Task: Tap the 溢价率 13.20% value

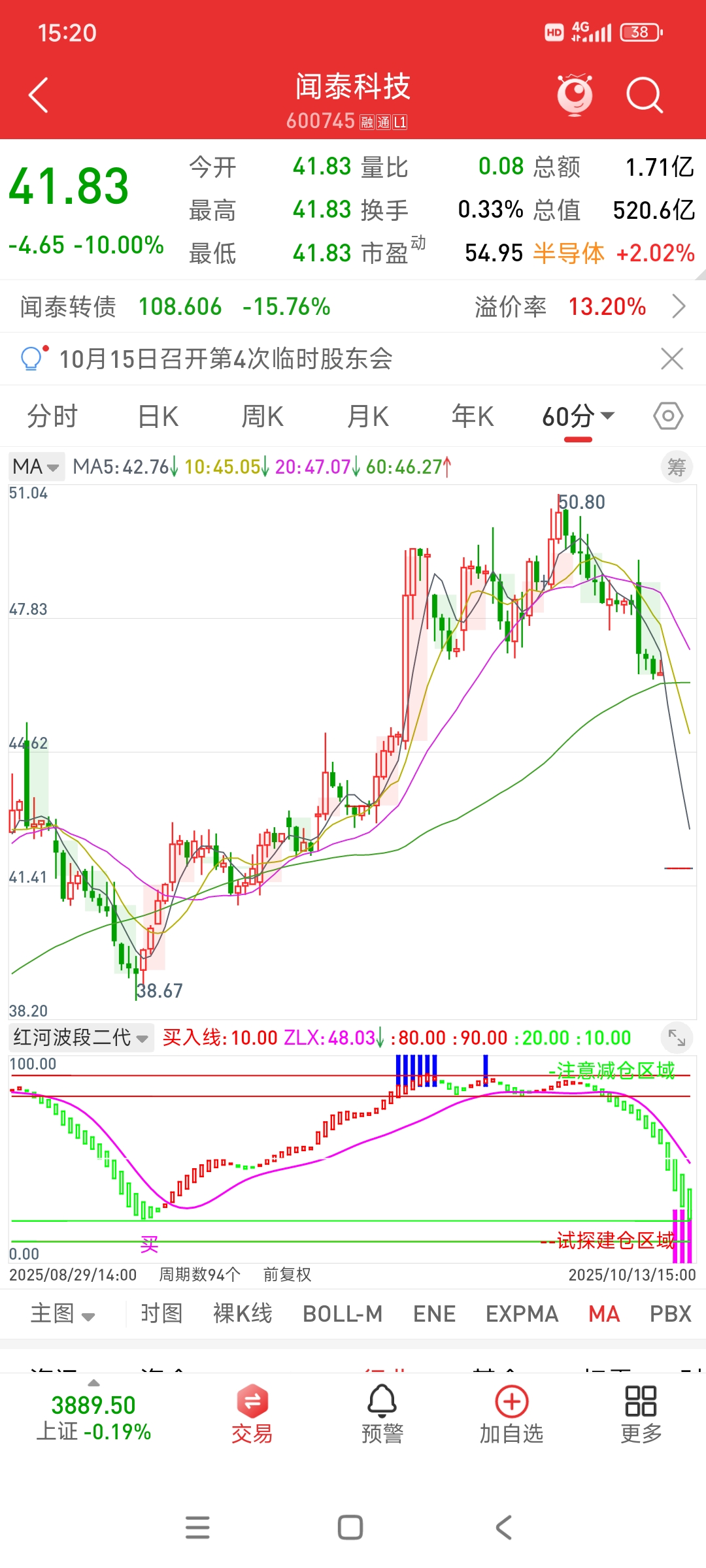Action: click(x=607, y=306)
